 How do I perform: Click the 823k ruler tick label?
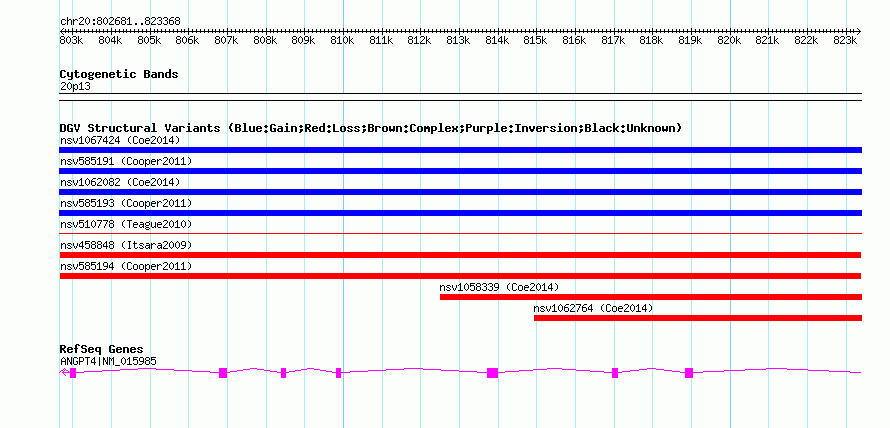(x=845, y=40)
